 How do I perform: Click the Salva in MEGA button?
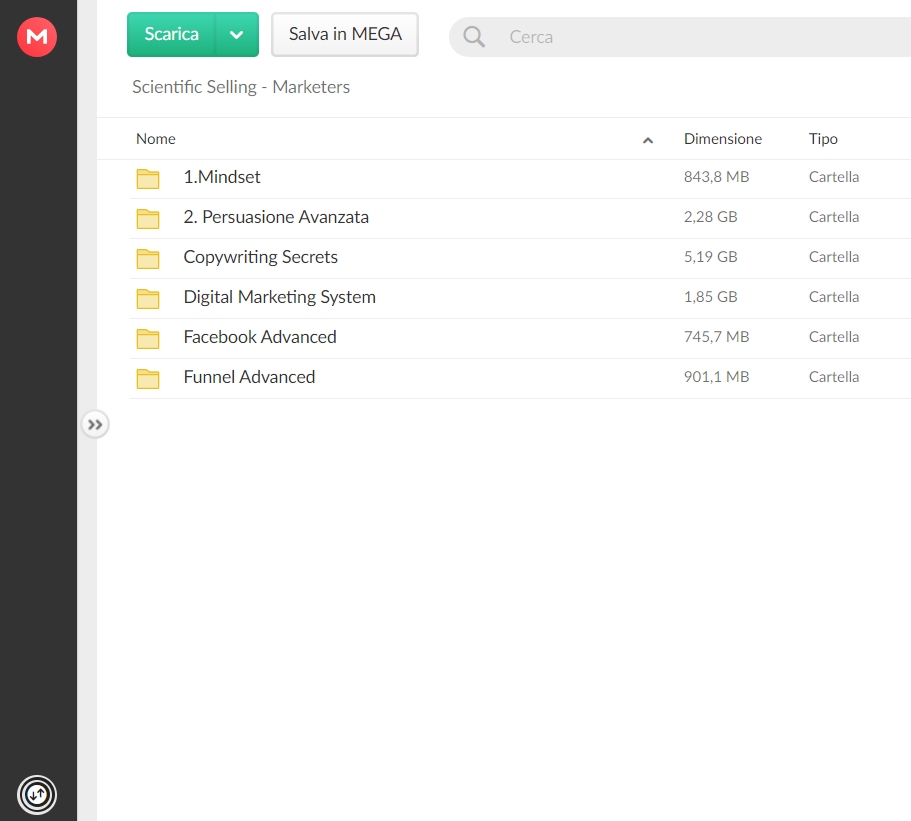tap(345, 35)
